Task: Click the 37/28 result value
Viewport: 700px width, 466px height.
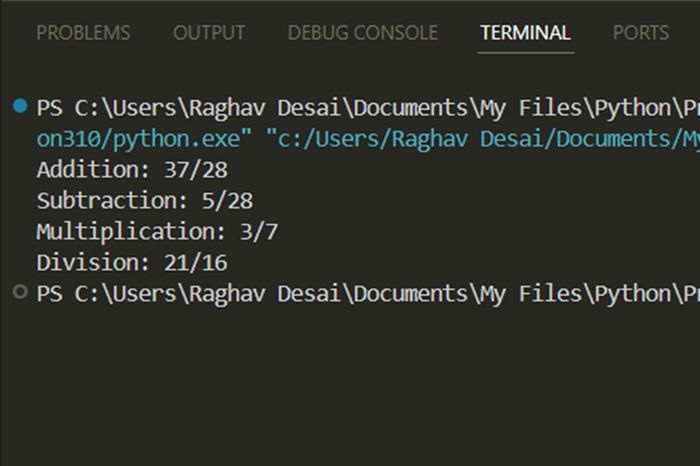Action: click(x=196, y=170)
